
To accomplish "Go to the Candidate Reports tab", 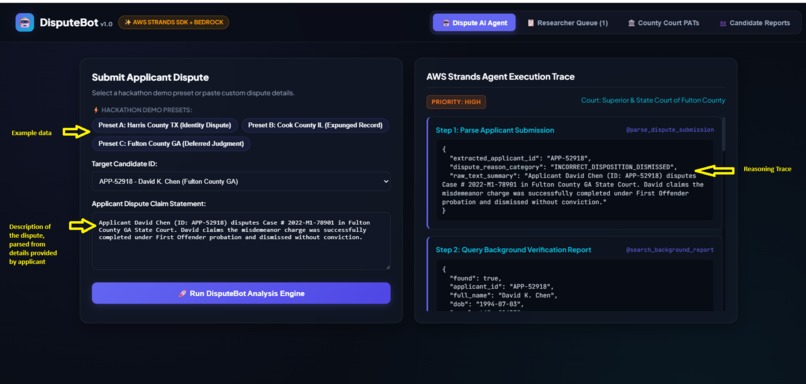I will pos(755,23).
